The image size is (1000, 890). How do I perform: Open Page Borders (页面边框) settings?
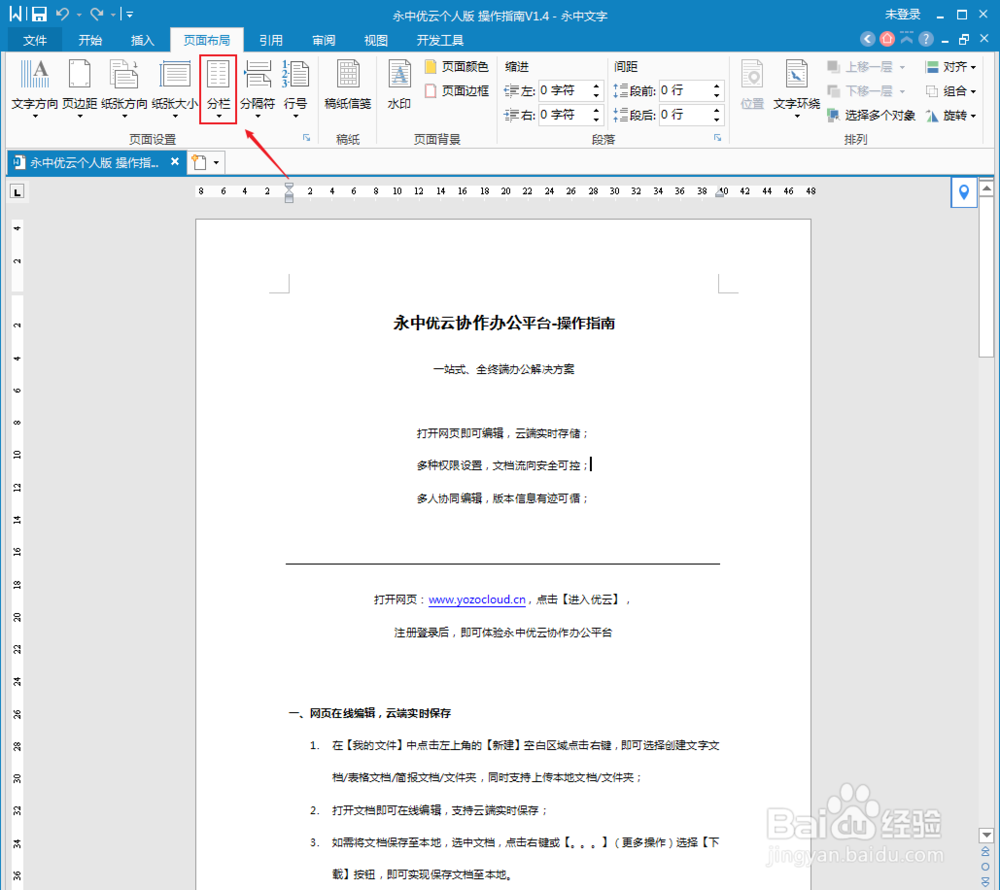pyautogui.click(x=457, y=91)
